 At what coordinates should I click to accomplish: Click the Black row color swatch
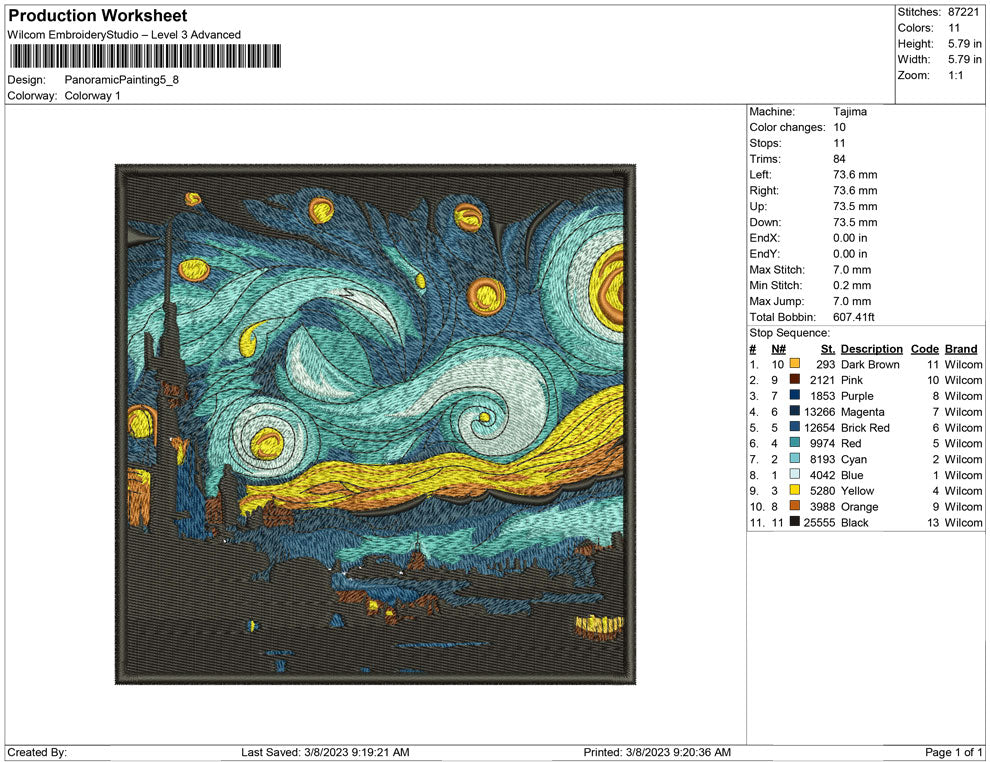tap(795, 521)
